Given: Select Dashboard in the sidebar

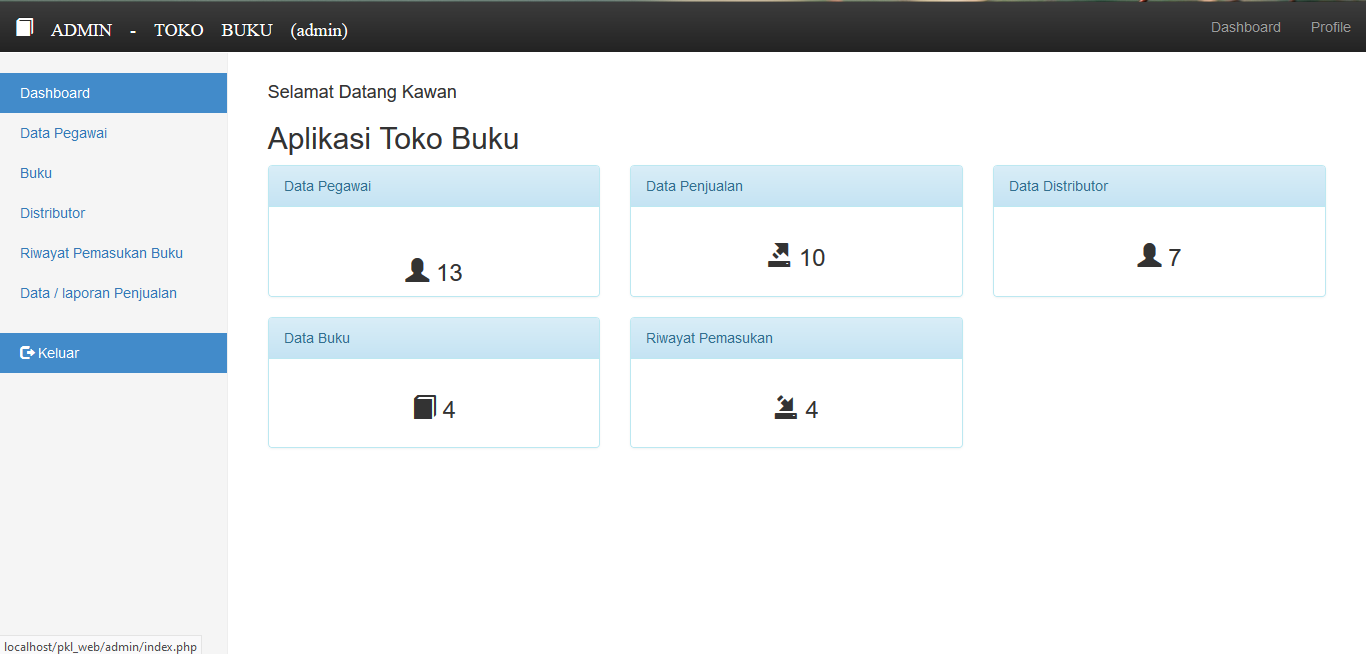Looking at the screenshot, I should [x=55, y=92].
